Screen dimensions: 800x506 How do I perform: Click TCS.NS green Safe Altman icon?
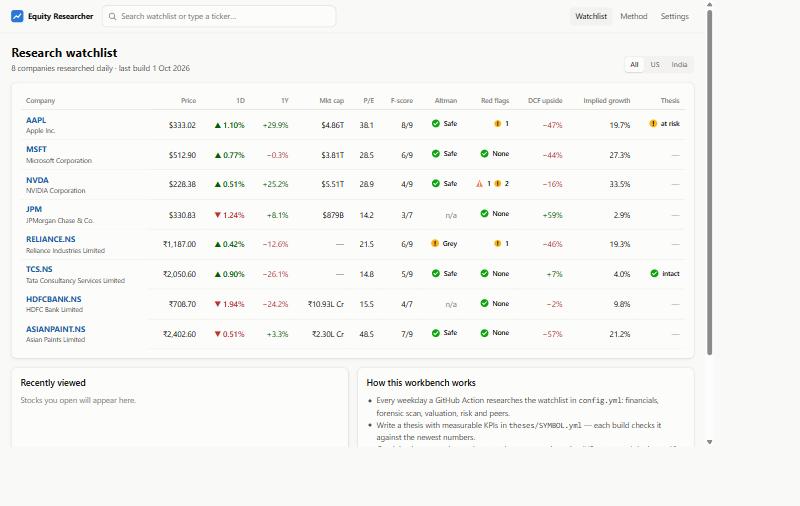(x=436, y=273)
